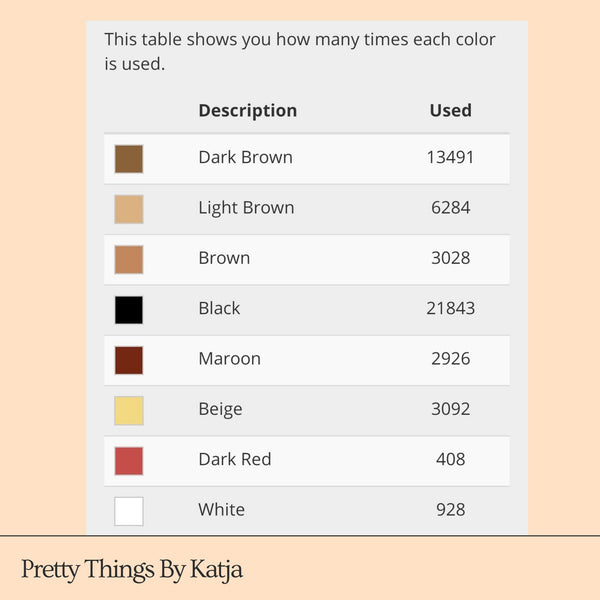Screen dimensions: 600x600
Task: Click the Dark Brown color swatch
Action: point(129,159)
